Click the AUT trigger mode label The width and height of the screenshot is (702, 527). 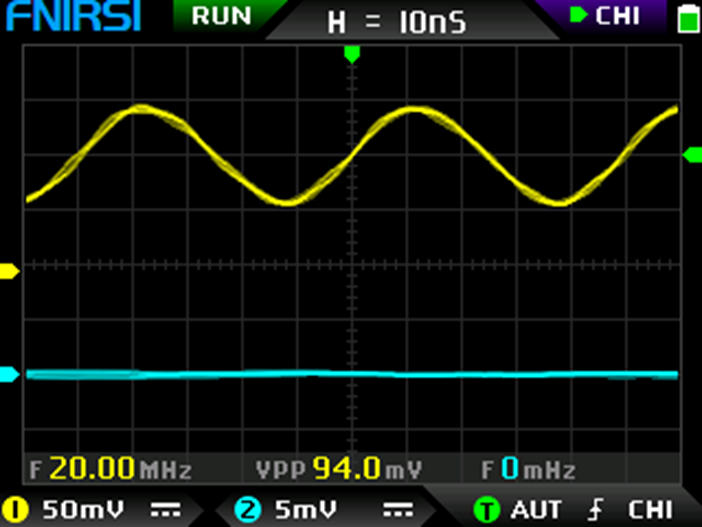[x=536, y=510]
